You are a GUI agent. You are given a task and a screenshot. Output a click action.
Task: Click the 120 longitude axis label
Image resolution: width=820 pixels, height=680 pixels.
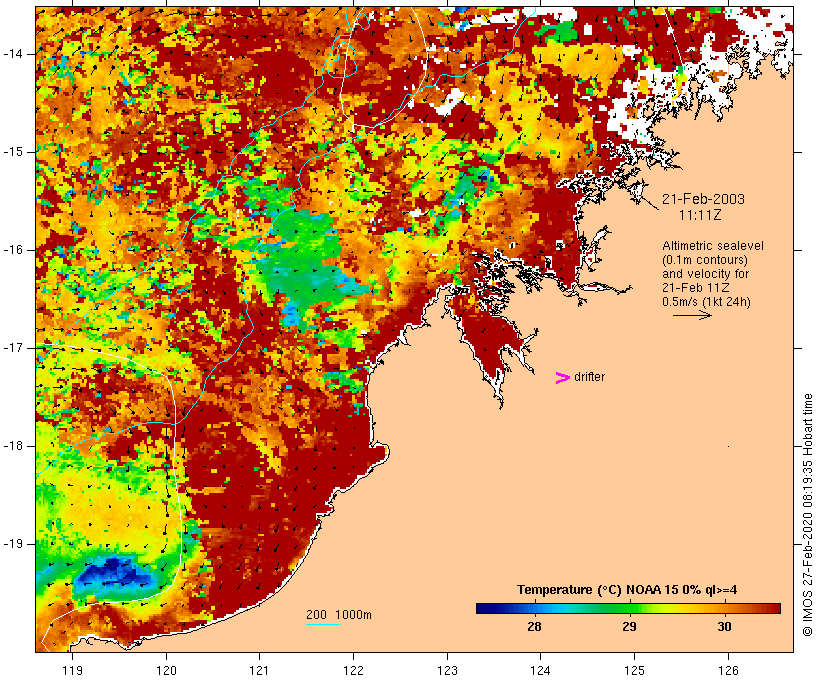[166, 670]
